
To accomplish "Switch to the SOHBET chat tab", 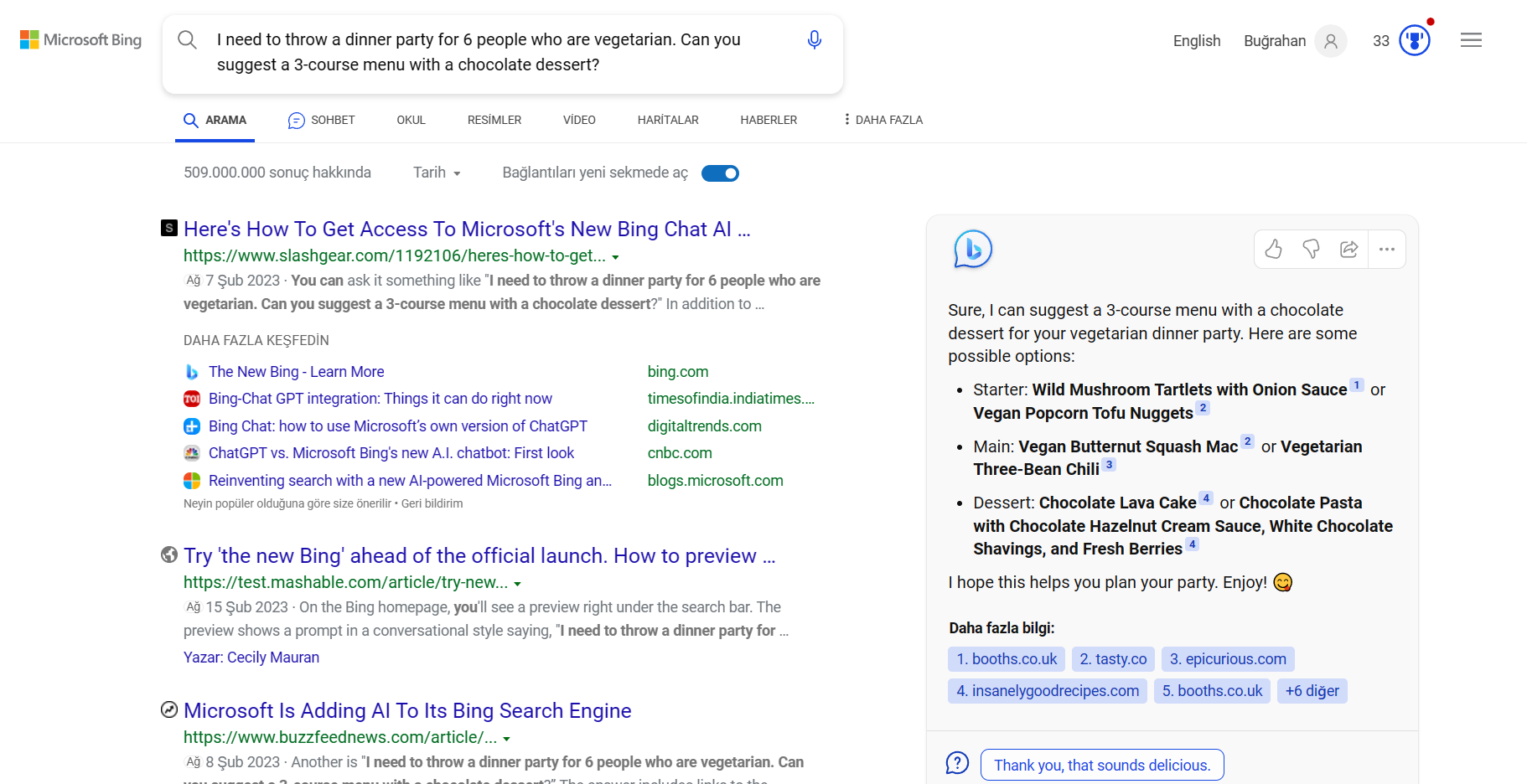I will click(322, 120).
